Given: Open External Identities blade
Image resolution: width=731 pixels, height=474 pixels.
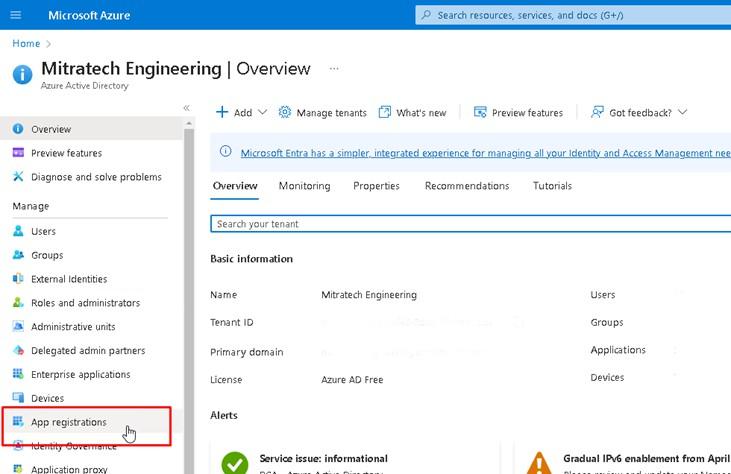Looking at the screenshot, I should (69, 279).
